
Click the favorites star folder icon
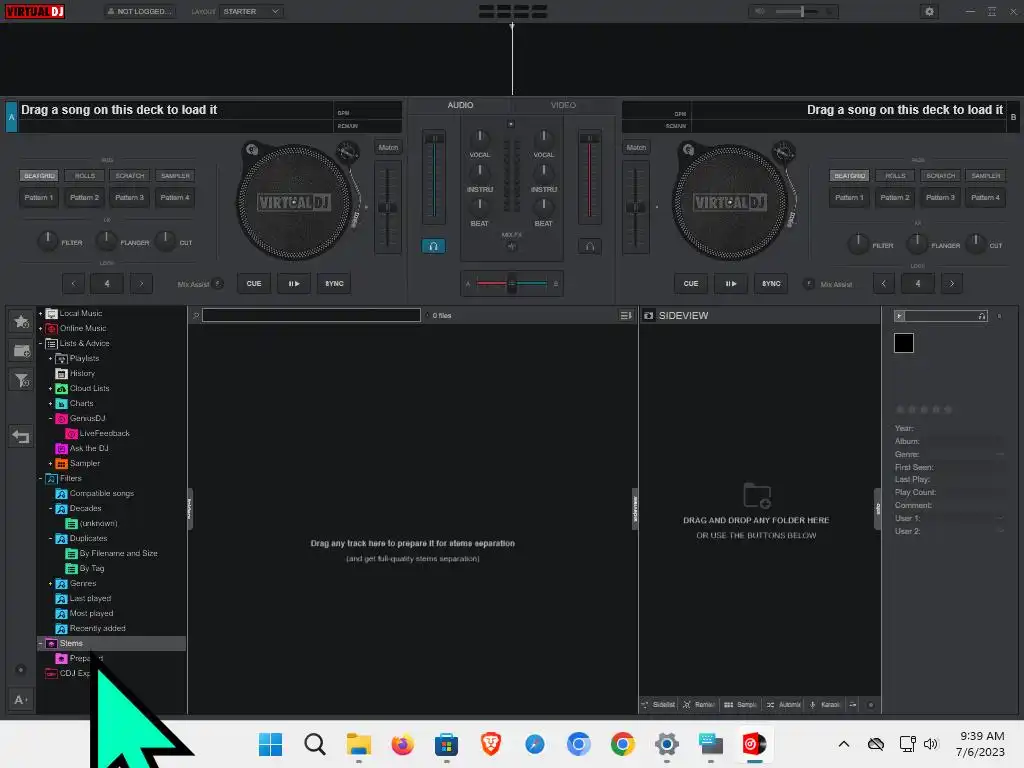[x=22, y=321]
